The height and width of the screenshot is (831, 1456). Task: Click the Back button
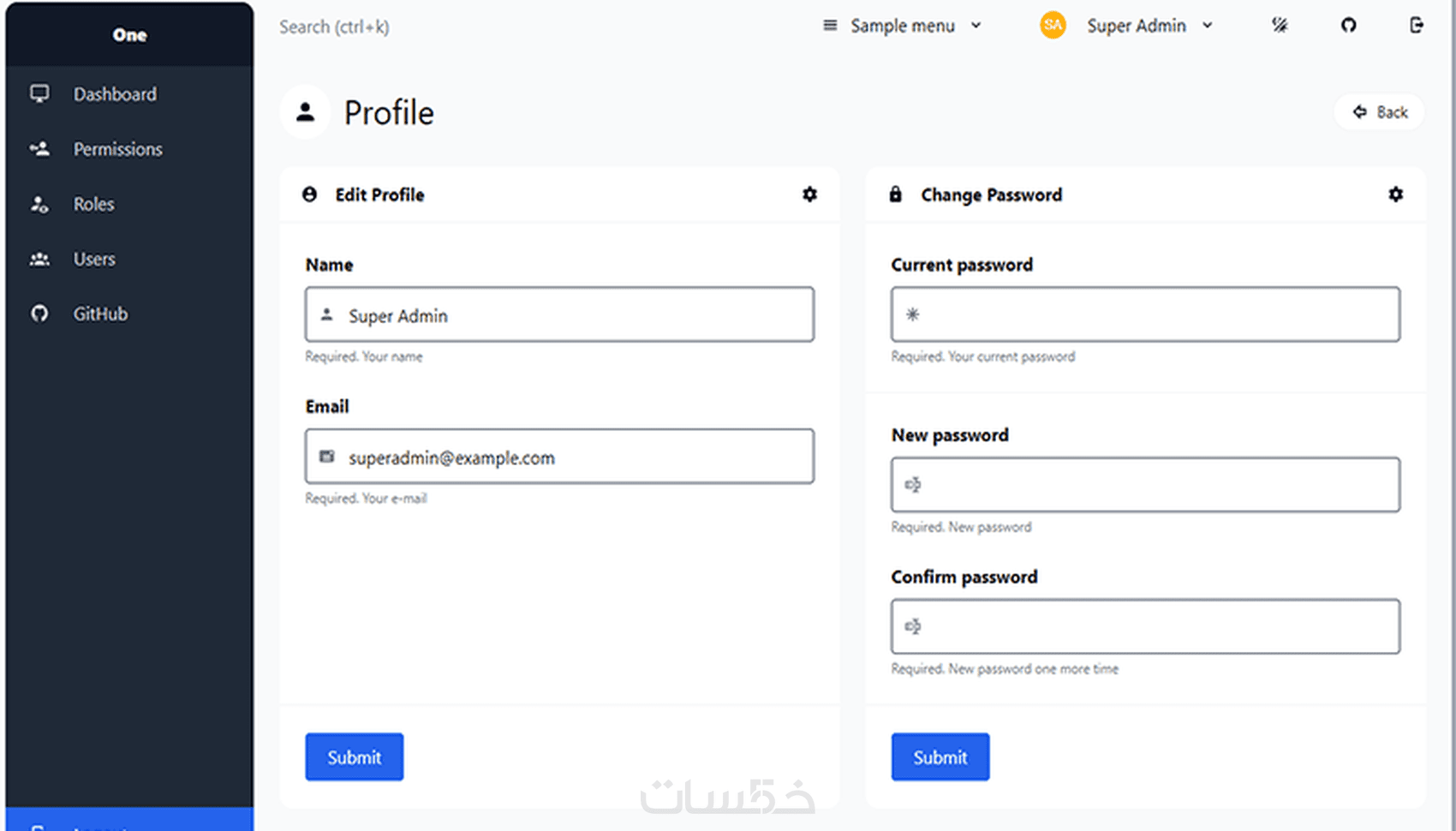pos(1379,112)
